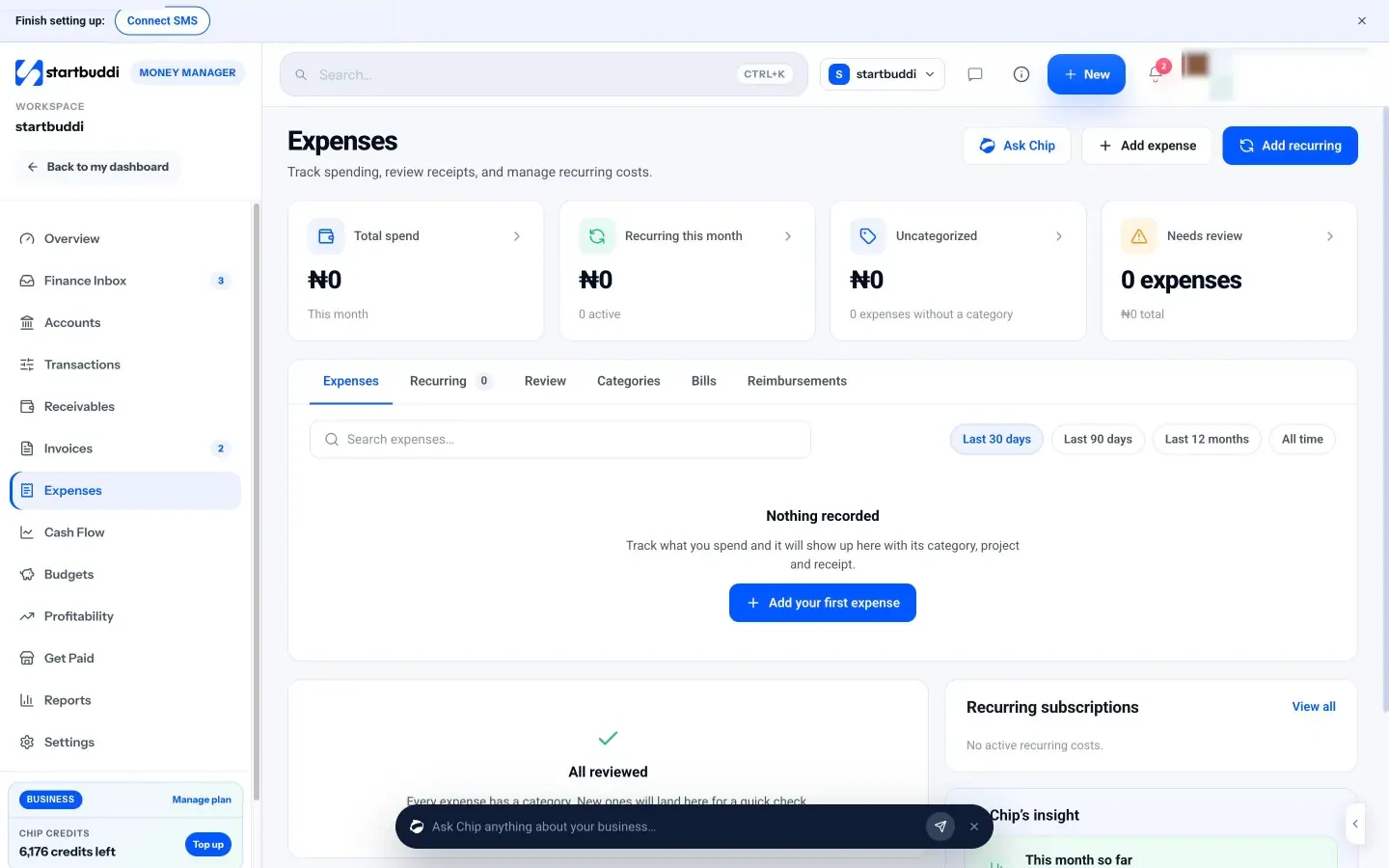The width and height of the screenshot is (1389, 868).
Task: Dismiss the Finish setting up banner
Action: pos(1362,20)
